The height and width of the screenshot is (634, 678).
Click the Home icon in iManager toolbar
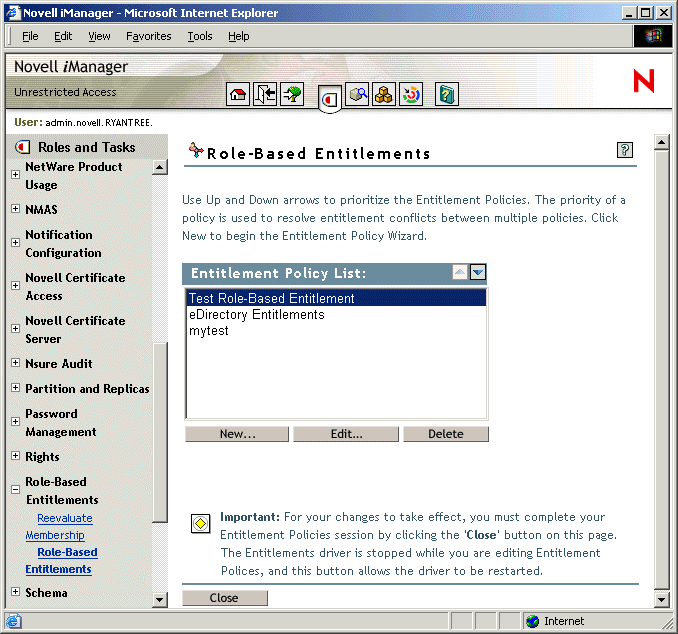click(x=238, y=94)
